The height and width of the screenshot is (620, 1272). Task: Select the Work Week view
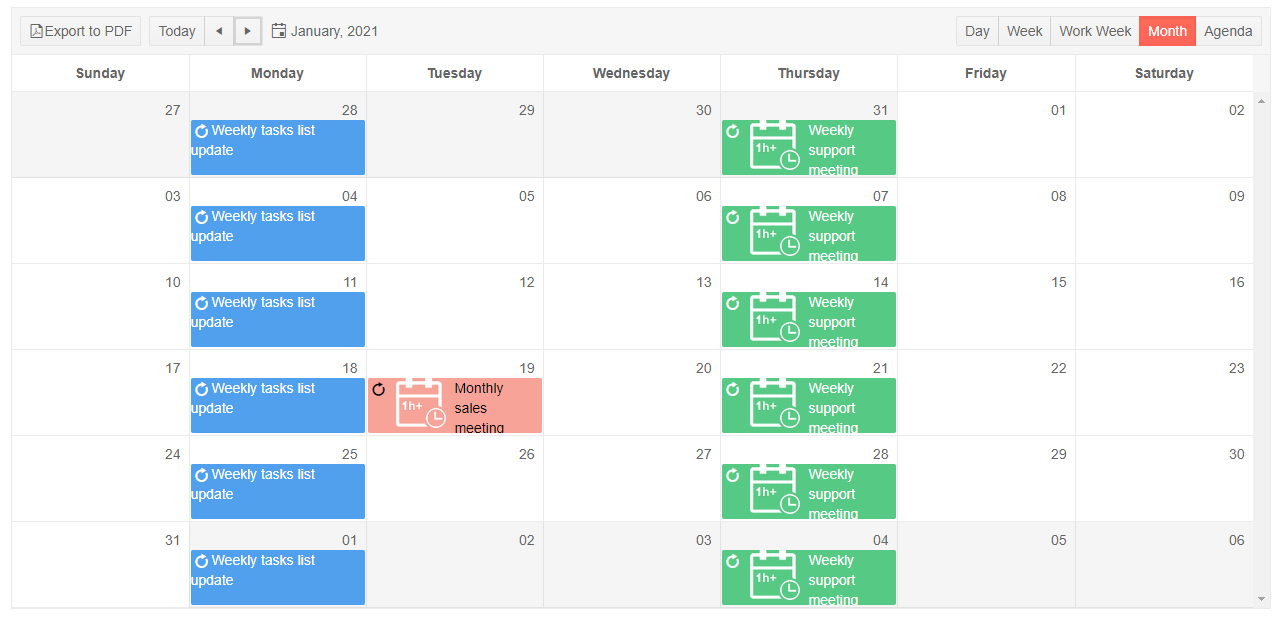point(1095,31)
